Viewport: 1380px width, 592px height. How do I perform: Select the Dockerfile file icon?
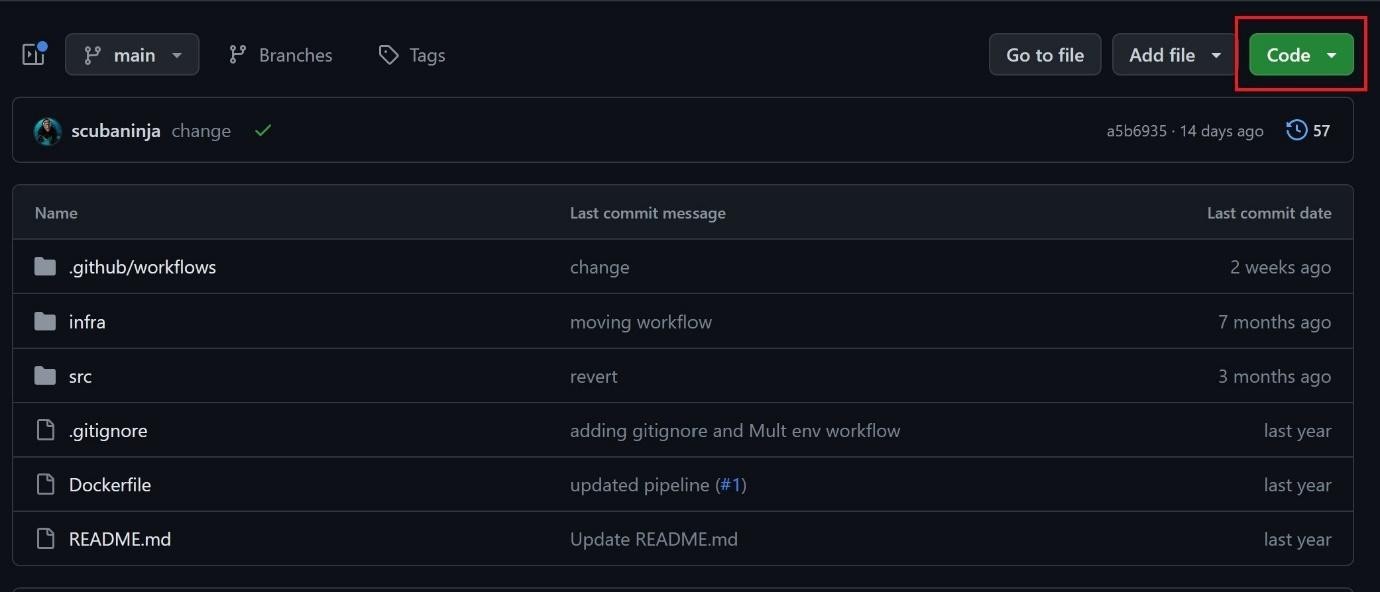tap(44, 484)
